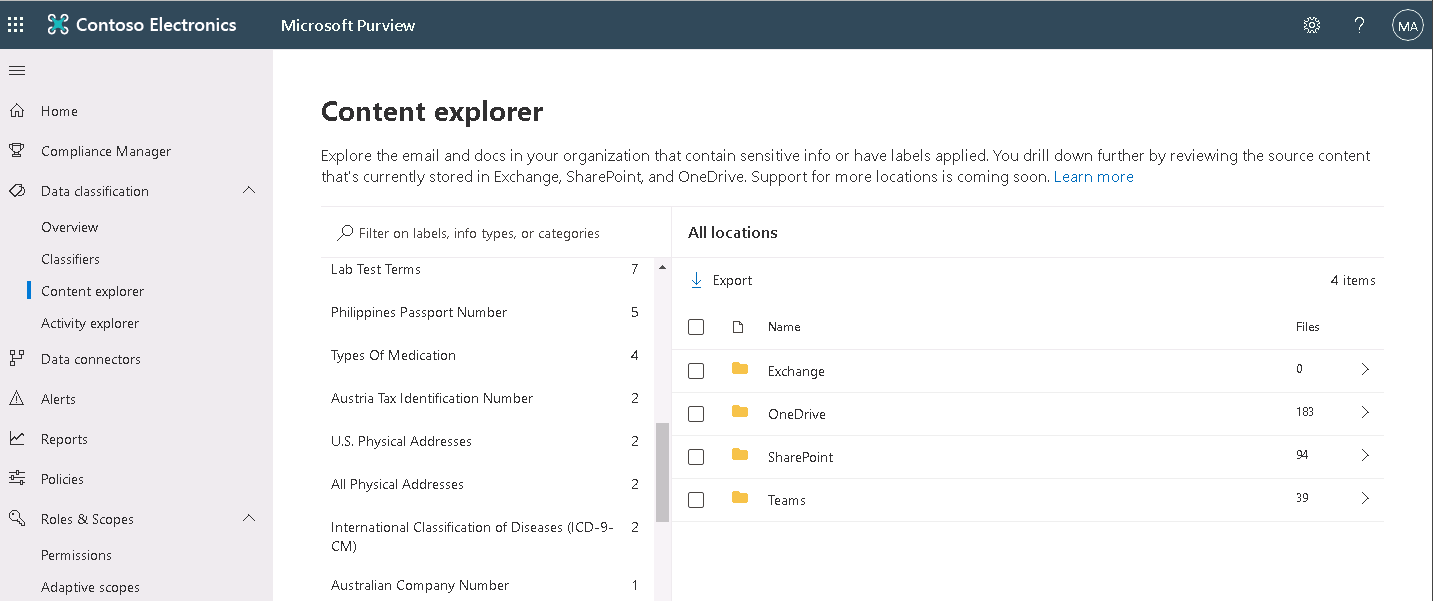Expand the SharePoint location row chevron

pyautogui.click(x=1365, y=454)
